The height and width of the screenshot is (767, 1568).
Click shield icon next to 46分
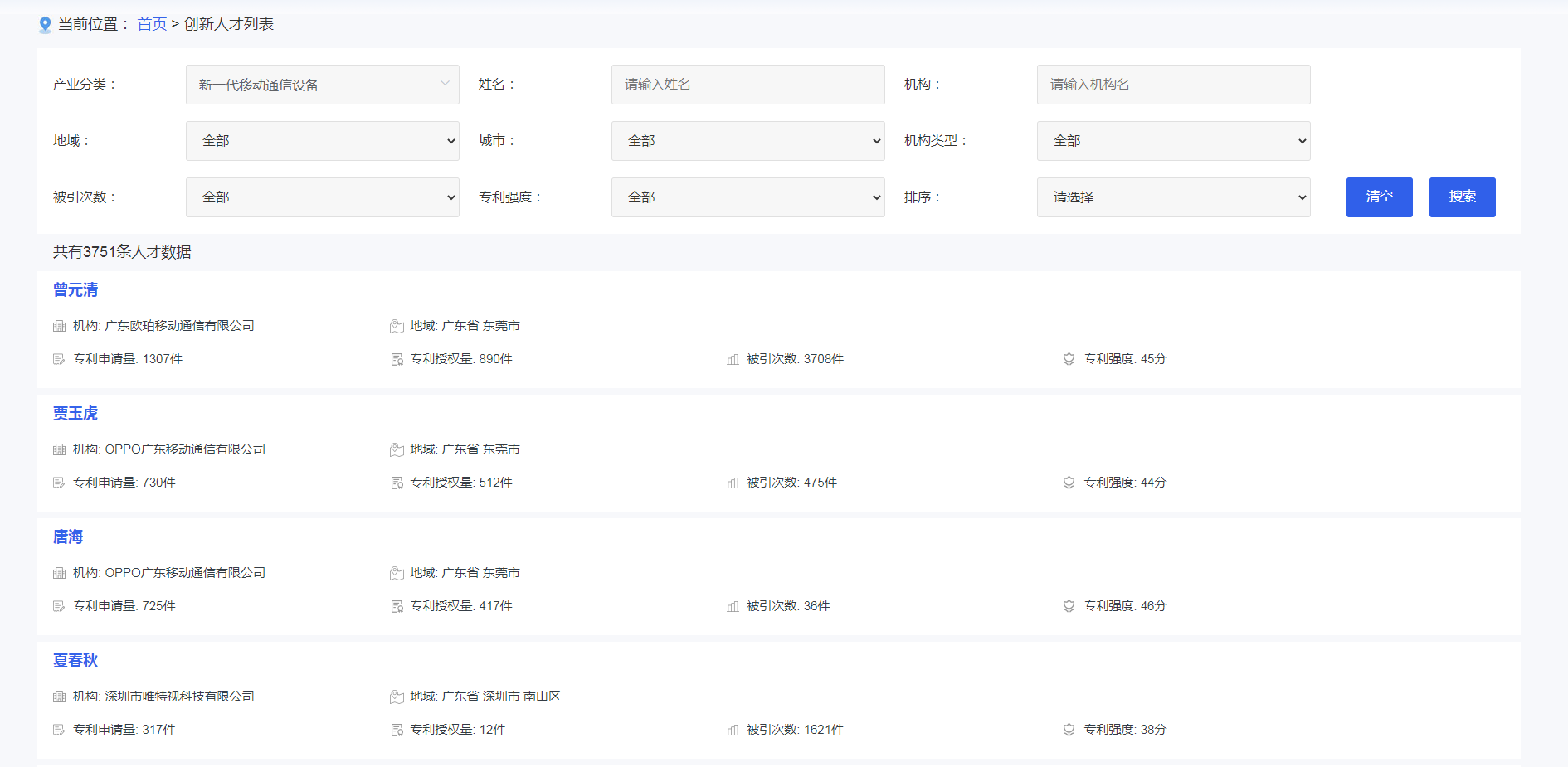coord(1069,607)
